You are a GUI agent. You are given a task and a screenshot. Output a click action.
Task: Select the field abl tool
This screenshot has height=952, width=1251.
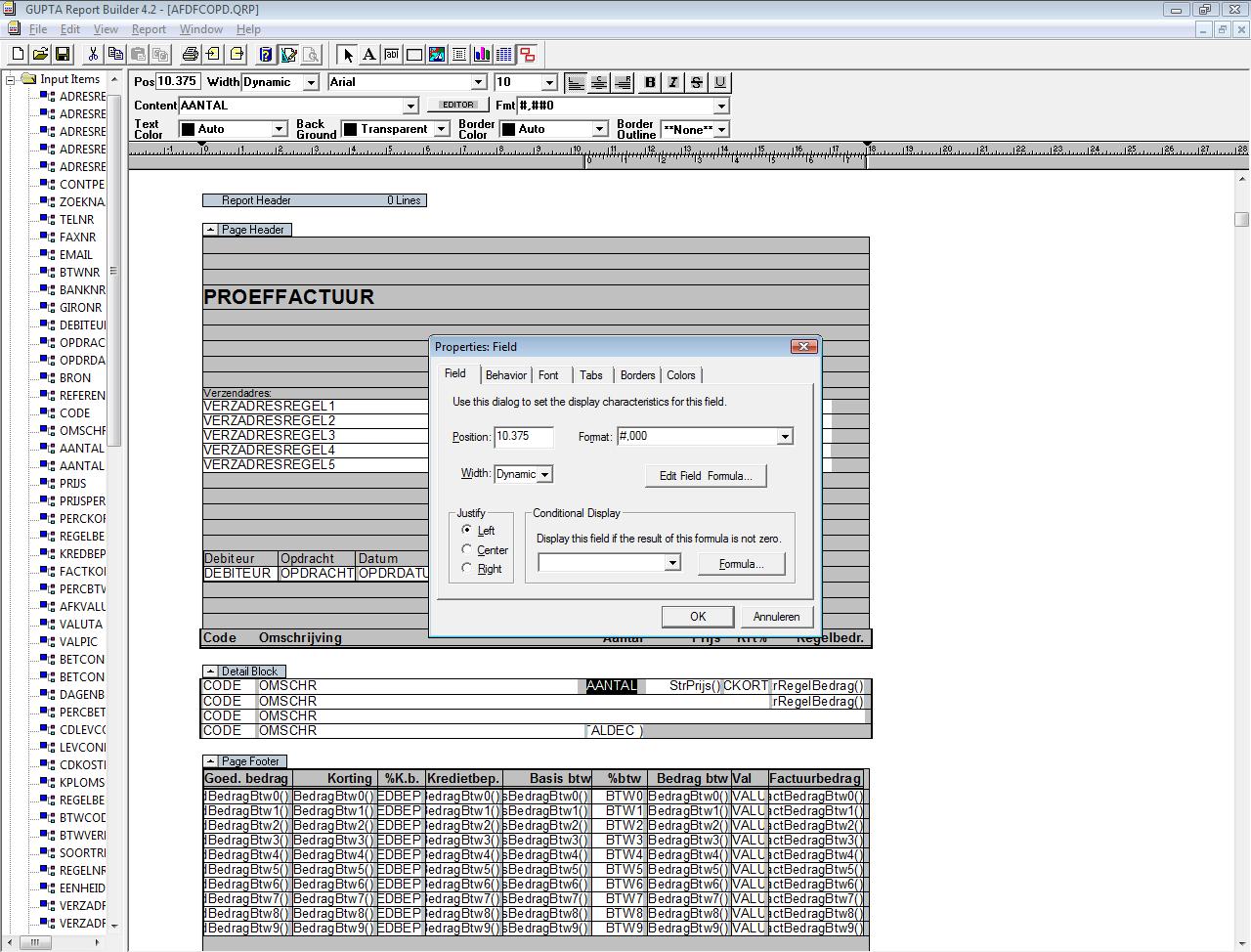(392, 55)
